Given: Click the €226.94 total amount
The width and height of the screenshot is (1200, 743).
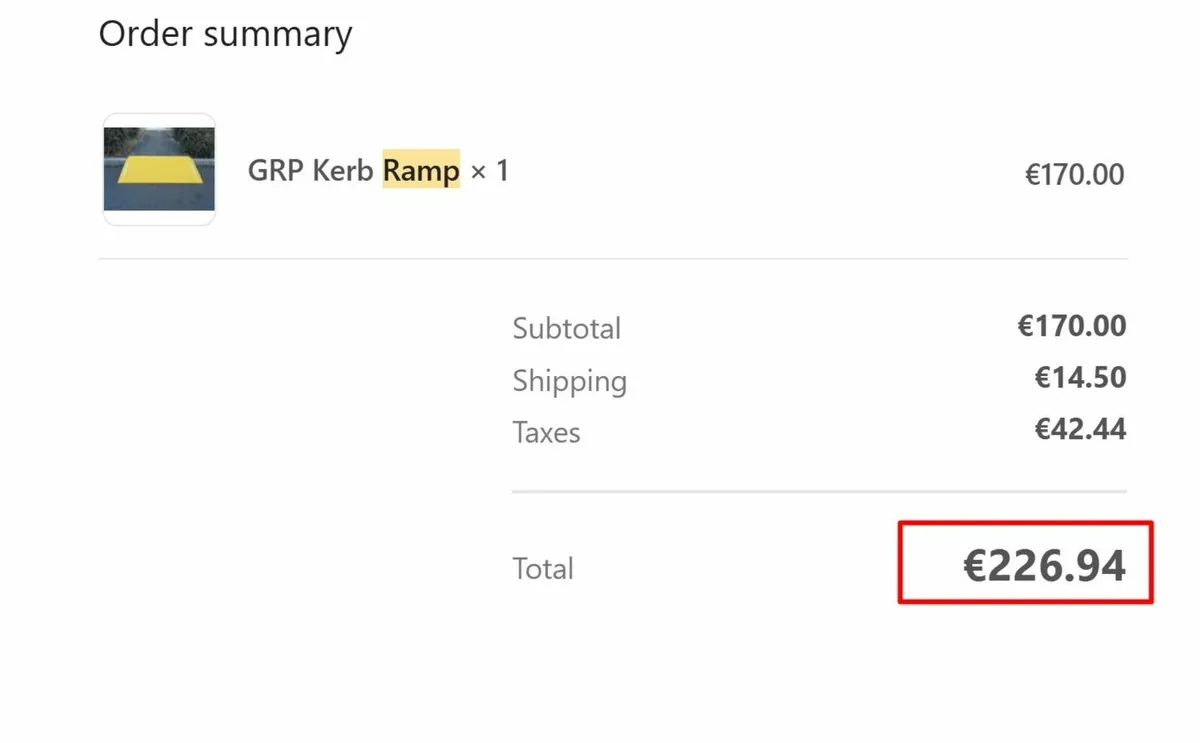Looking at the screenshot, I should click(x=1044, y=566).
